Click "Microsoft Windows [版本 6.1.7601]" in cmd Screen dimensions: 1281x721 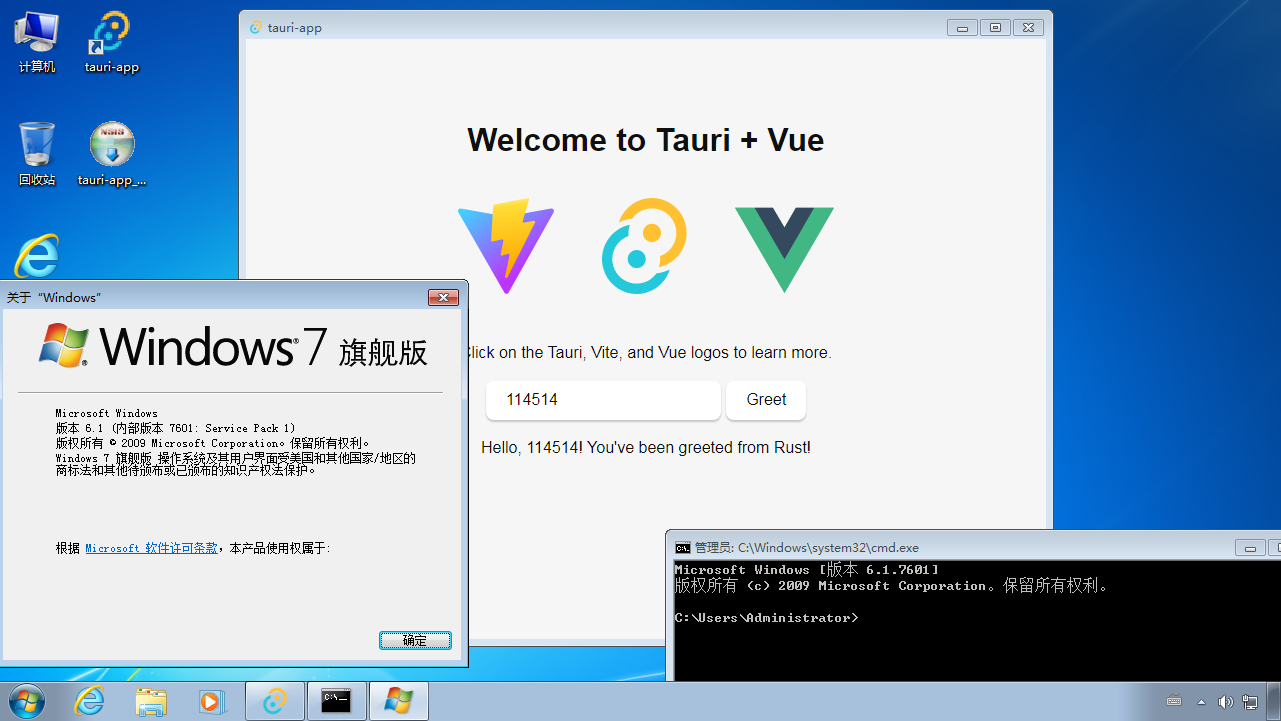(807, 570)
